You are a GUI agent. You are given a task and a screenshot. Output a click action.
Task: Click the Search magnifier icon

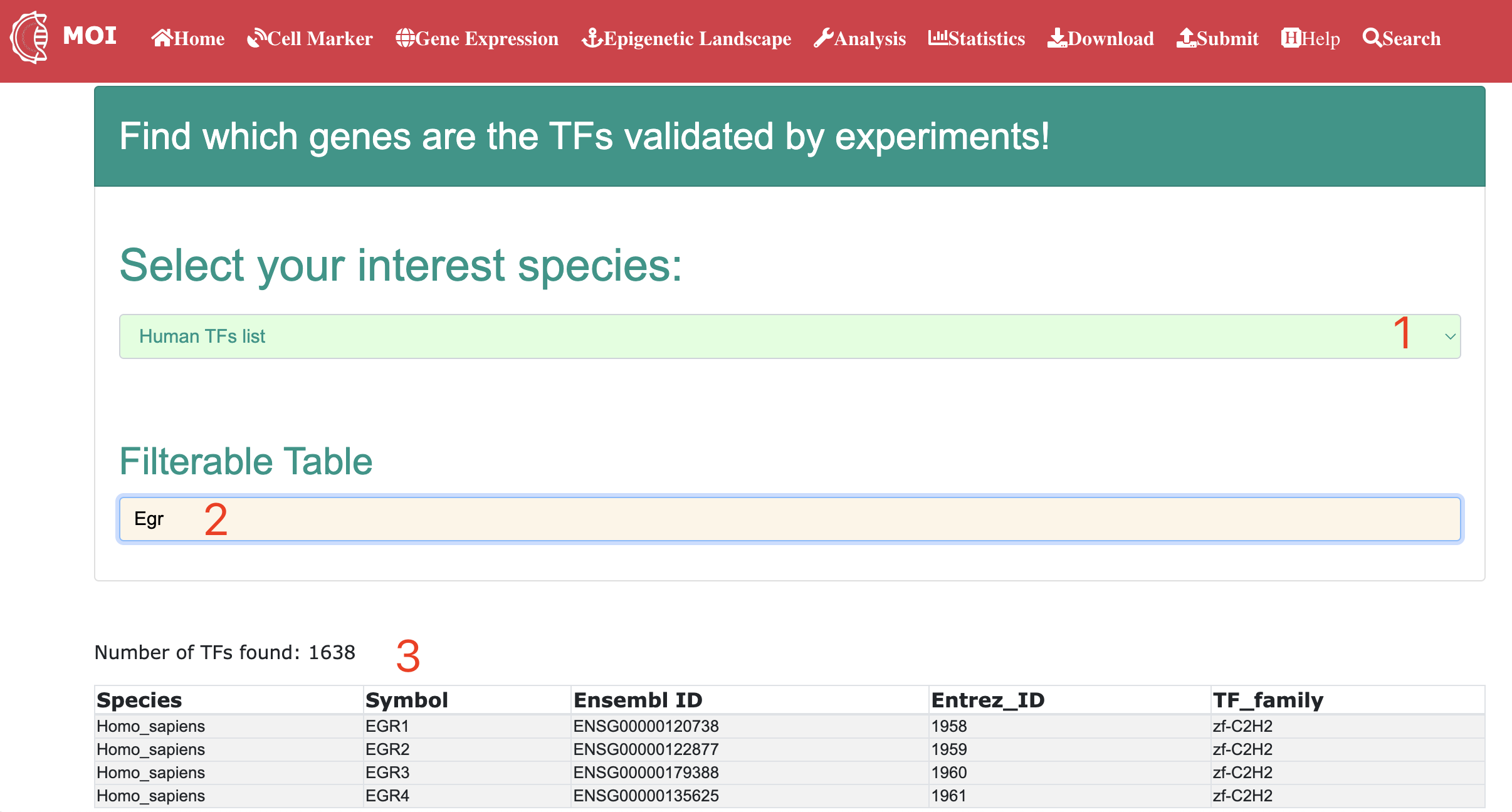click(1372, 38)
